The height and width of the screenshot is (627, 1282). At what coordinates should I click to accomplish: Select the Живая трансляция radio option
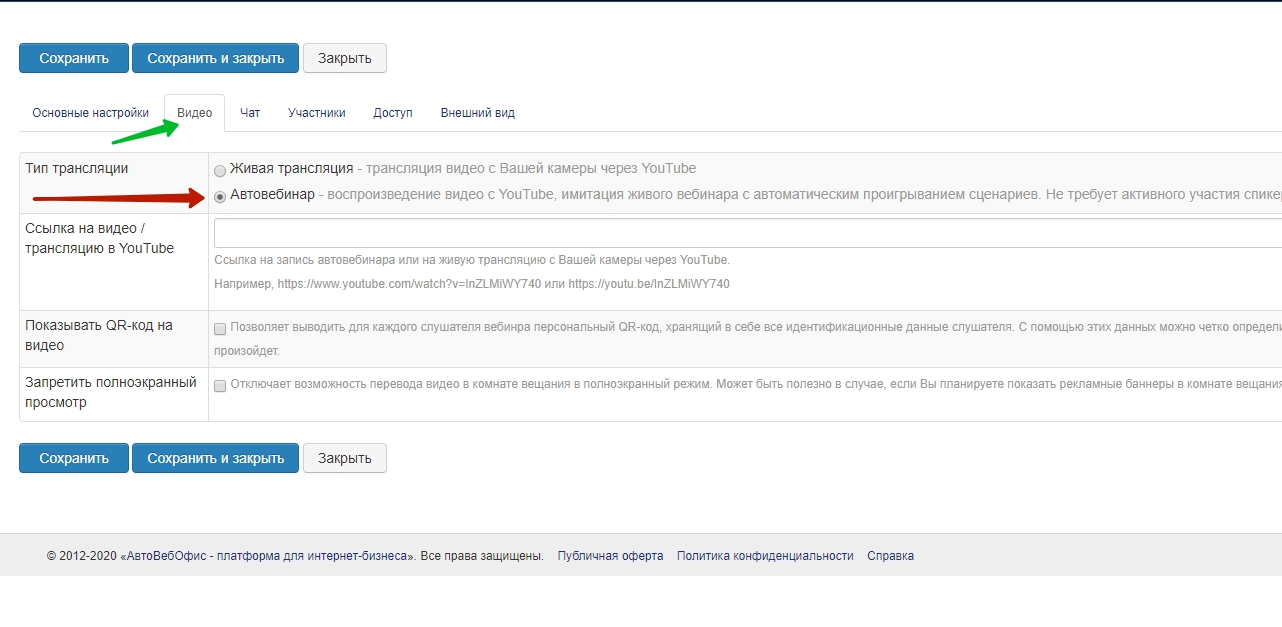click(x=220, y=170)
